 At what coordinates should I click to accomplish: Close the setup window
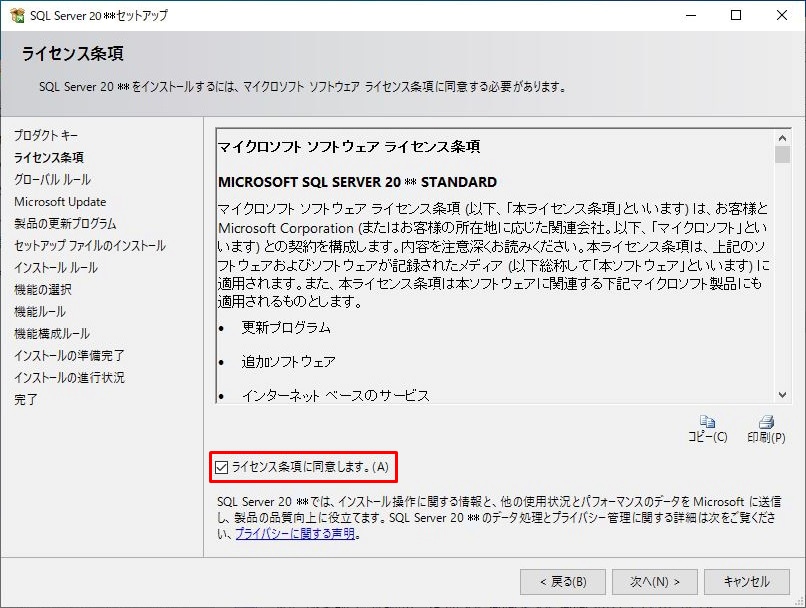click(x=782, y=15)
